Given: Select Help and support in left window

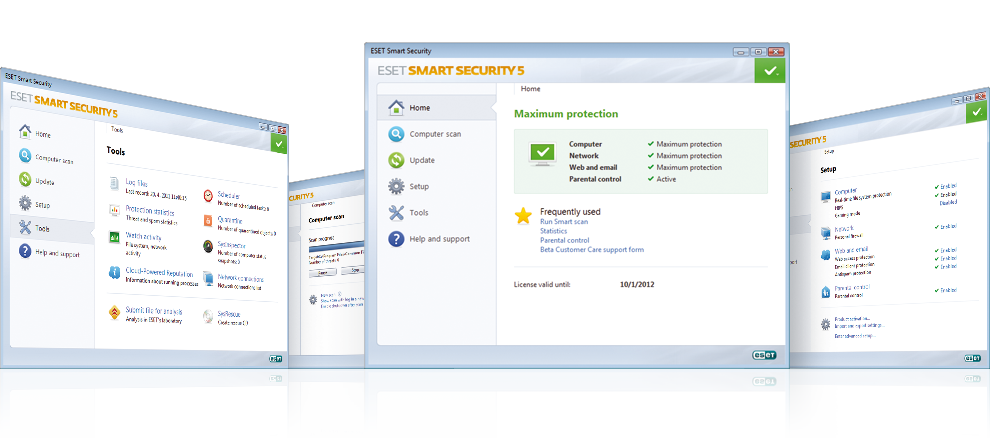Looking at the screenshot, I should (x=47, y=252).
